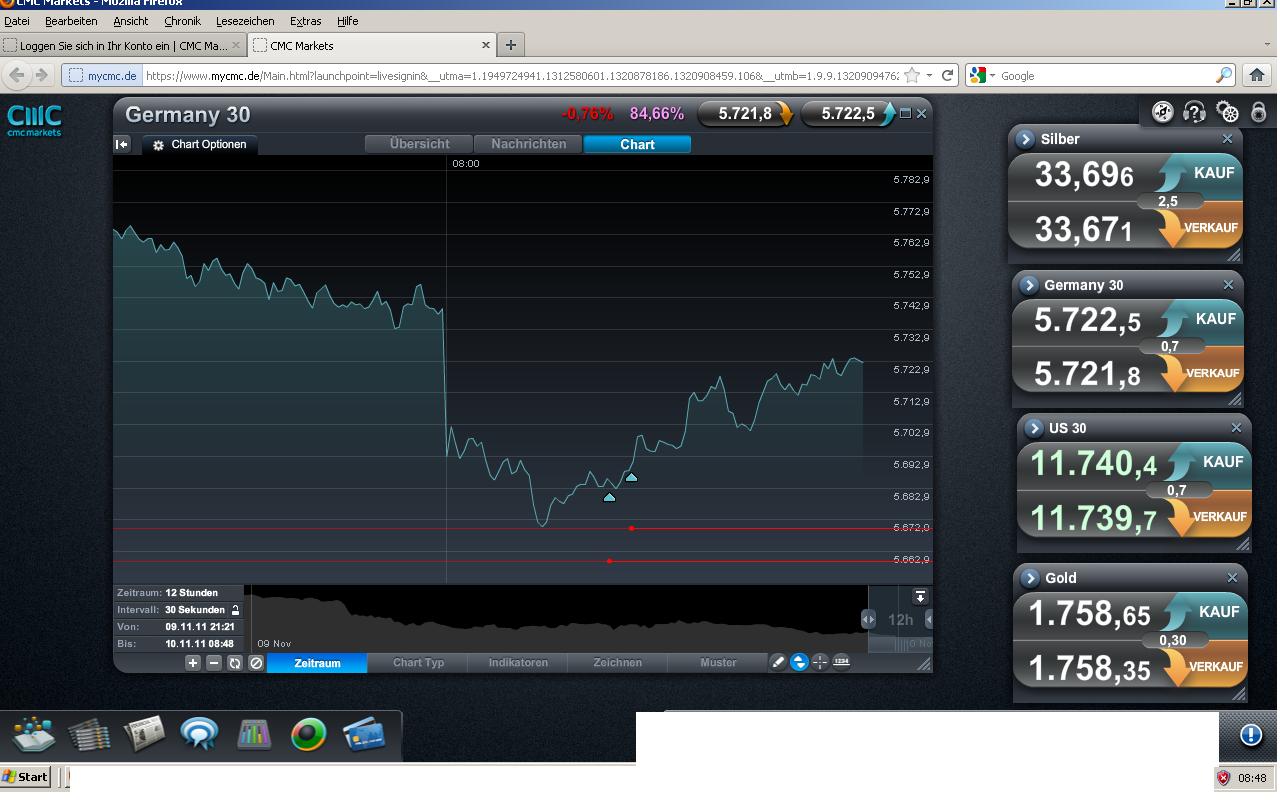Open the Chart Typ tab
The width and height of the screenshot is (1280, 800).
coord(418,663)
